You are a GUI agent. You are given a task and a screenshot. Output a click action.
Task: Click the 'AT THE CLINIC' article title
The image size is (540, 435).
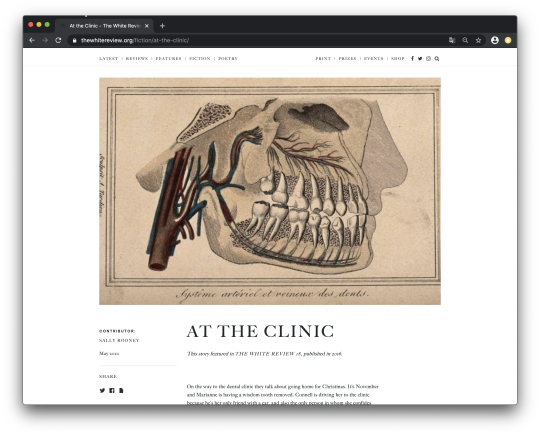click(260, 331)
